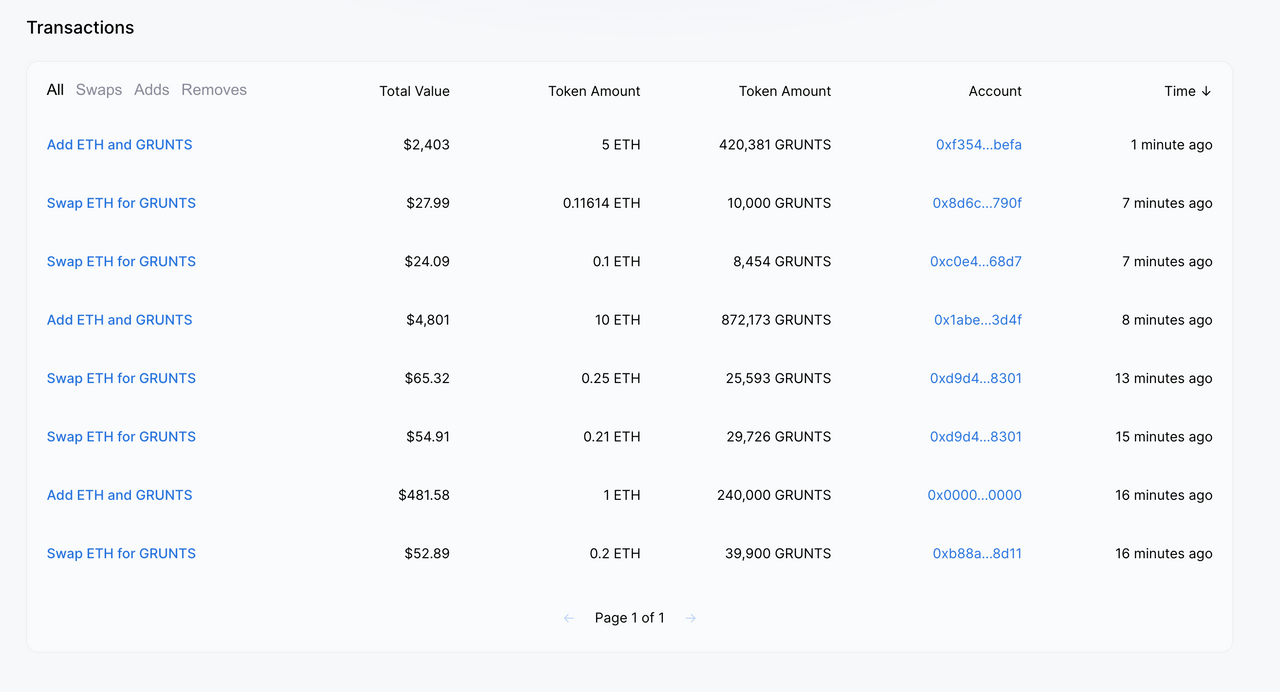The height and width of the screenshot is (692, 1280).
Task: Open account 0x8d6c...790f
Action: click(977, 203)
